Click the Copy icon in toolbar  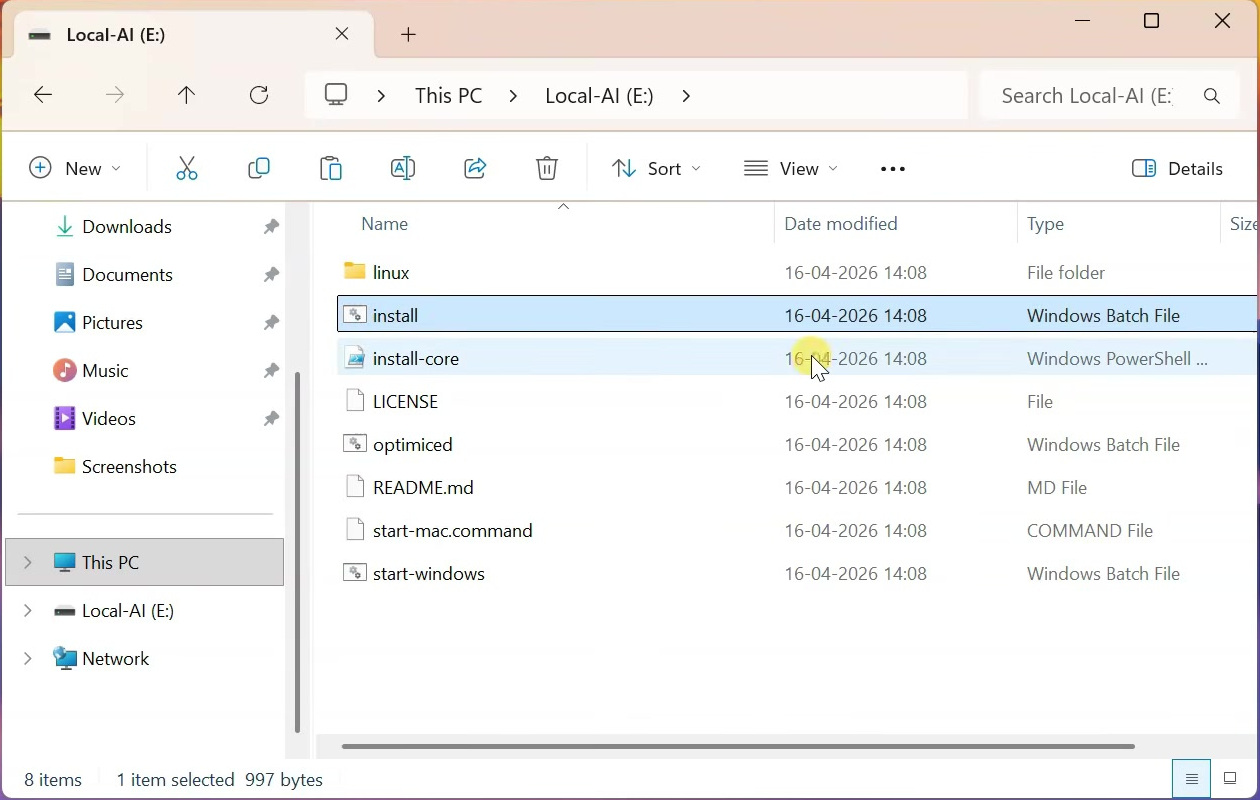click(259, 168)
